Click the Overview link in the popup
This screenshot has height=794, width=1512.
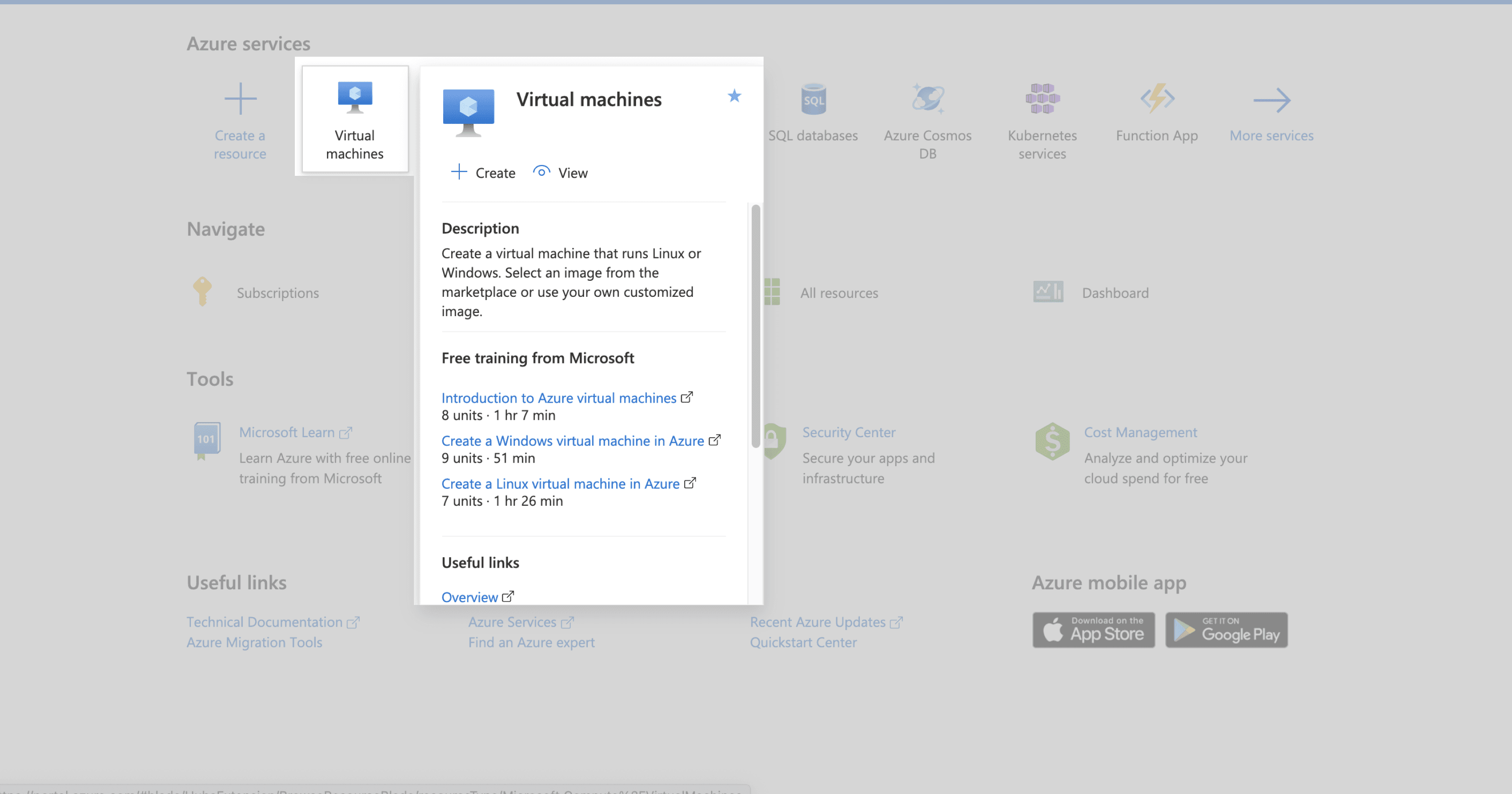(x=470, y=596)
